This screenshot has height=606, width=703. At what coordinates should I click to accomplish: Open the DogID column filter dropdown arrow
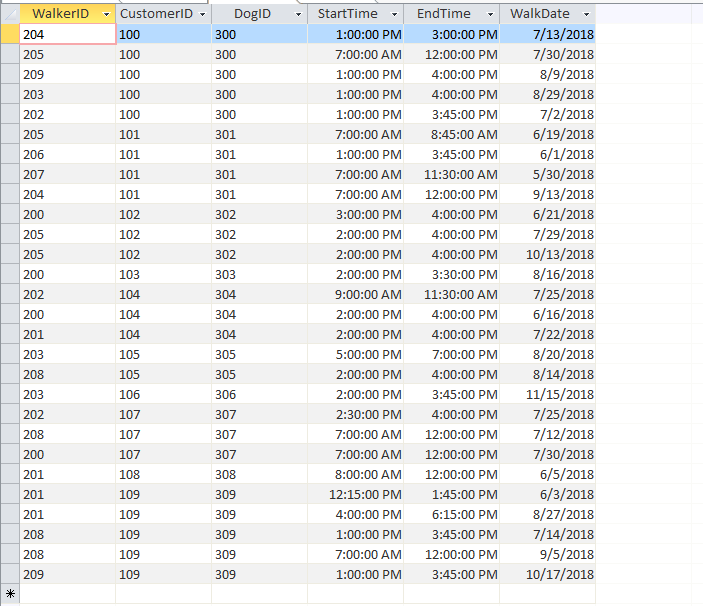299,14
